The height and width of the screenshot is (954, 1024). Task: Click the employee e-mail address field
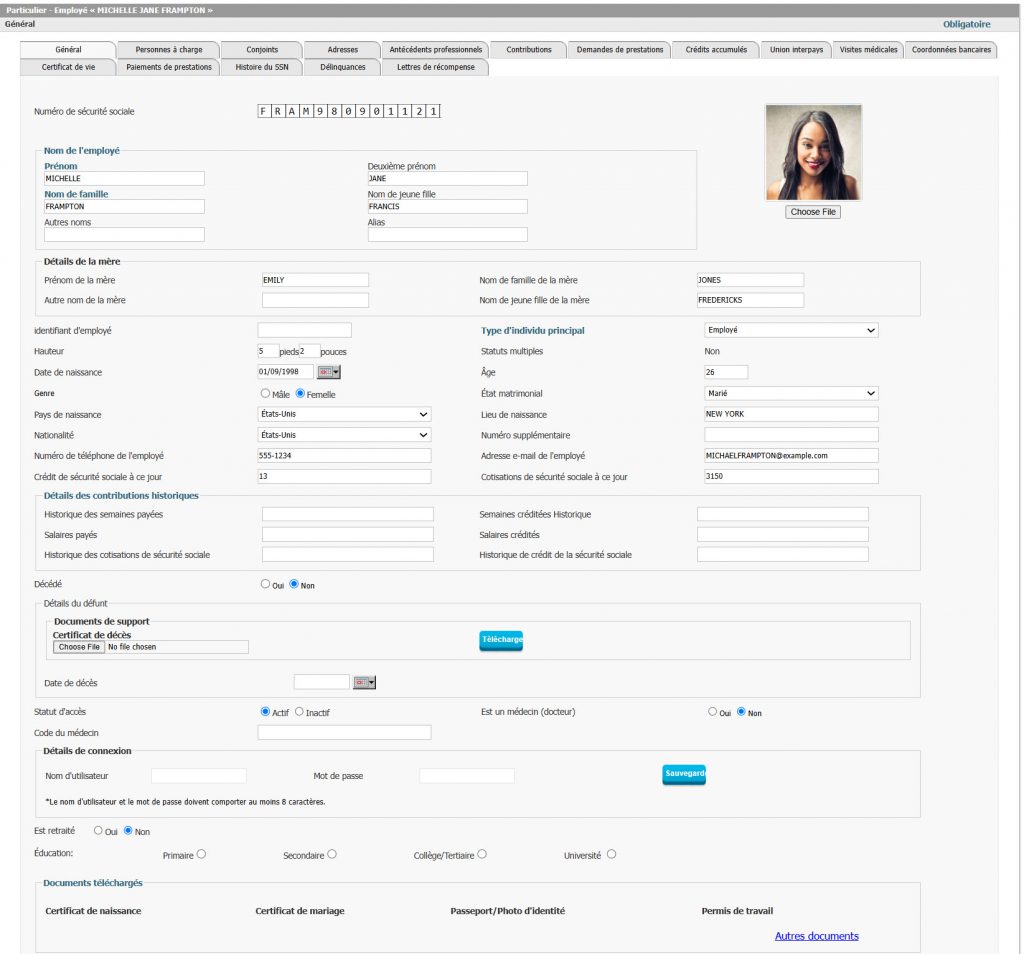click(x=791, y=456)
